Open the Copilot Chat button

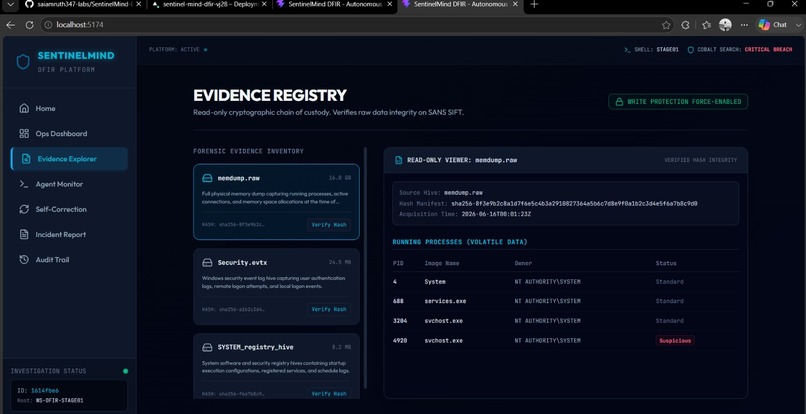point(773,25)
